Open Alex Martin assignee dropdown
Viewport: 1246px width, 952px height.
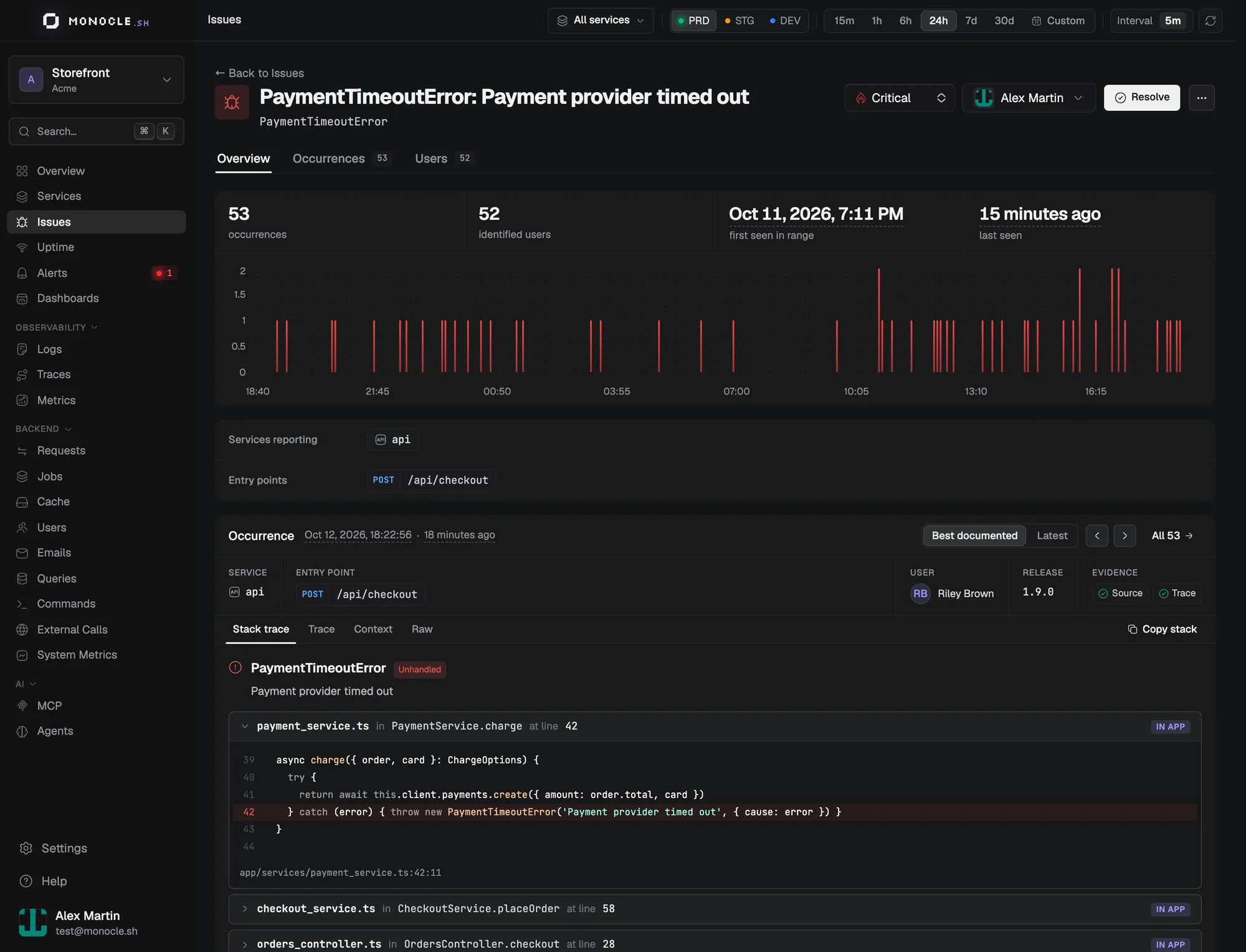1029,98
